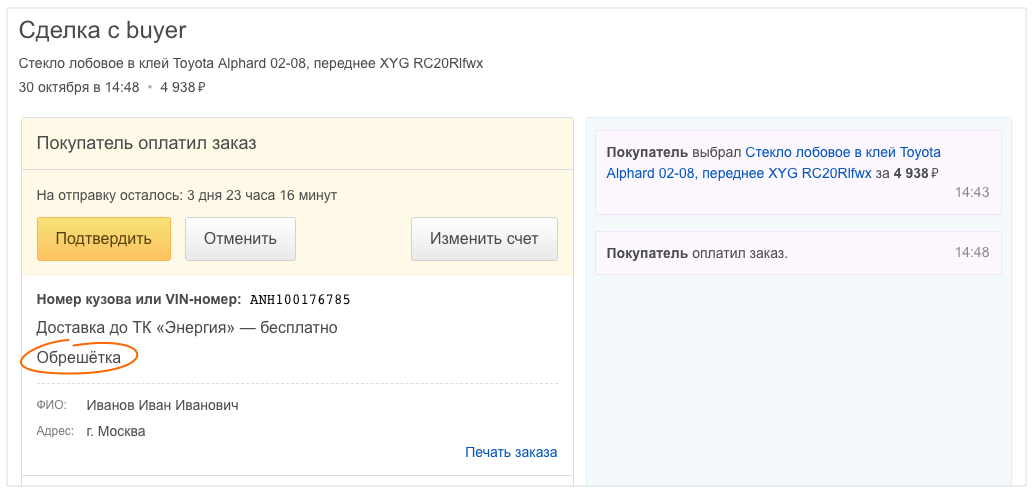The height and width of the screenshot is (493, 1033).
Task: Click the 14:43 message timestamp
Action: point(971,192)
